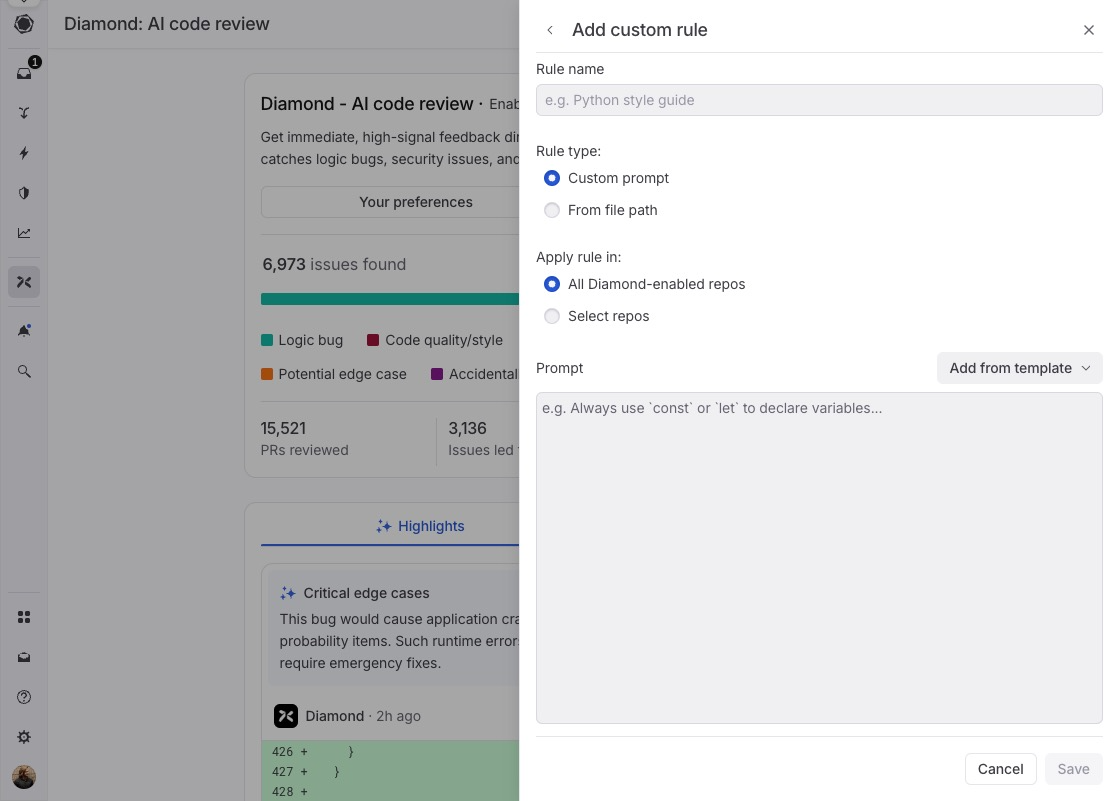This screenshot has width=1119, height=801.
Task: Click the Diamond avatar icon next to 2h ago
Action: coord(285,715)
